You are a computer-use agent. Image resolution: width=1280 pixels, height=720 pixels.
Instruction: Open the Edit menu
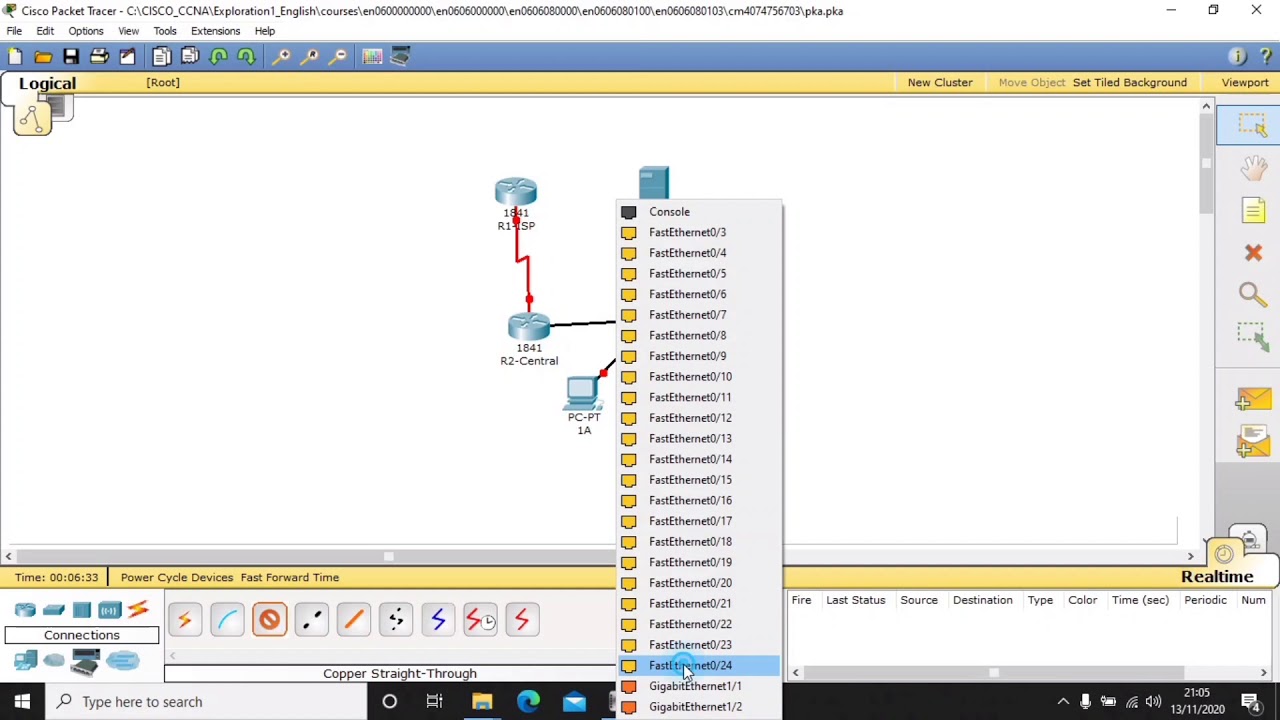pos(45,31)
